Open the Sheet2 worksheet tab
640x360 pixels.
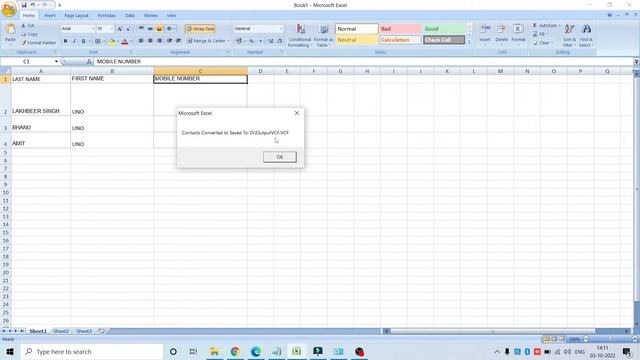click(x=61, y=331)
